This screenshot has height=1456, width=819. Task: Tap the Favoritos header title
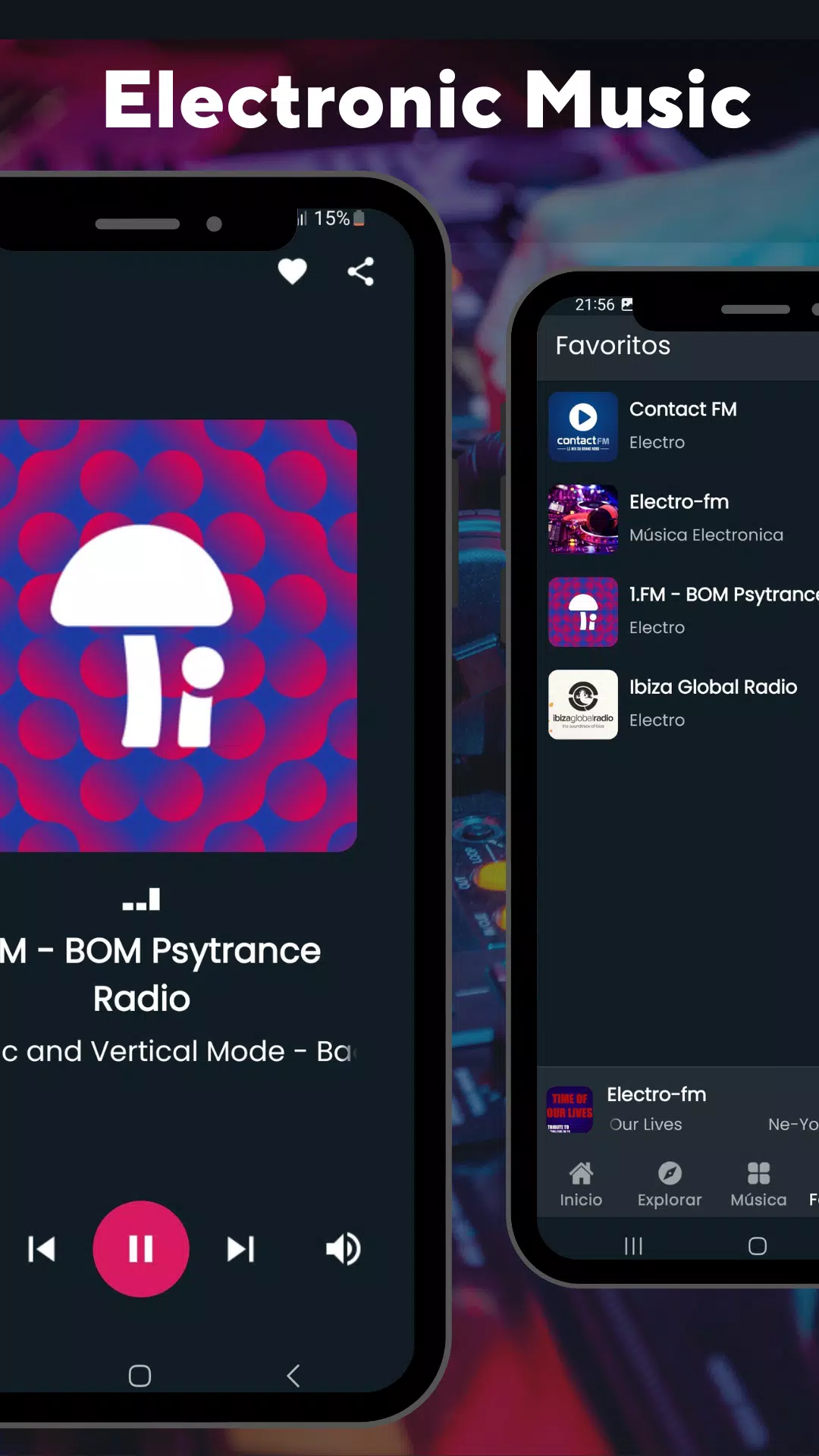(613, 346)
